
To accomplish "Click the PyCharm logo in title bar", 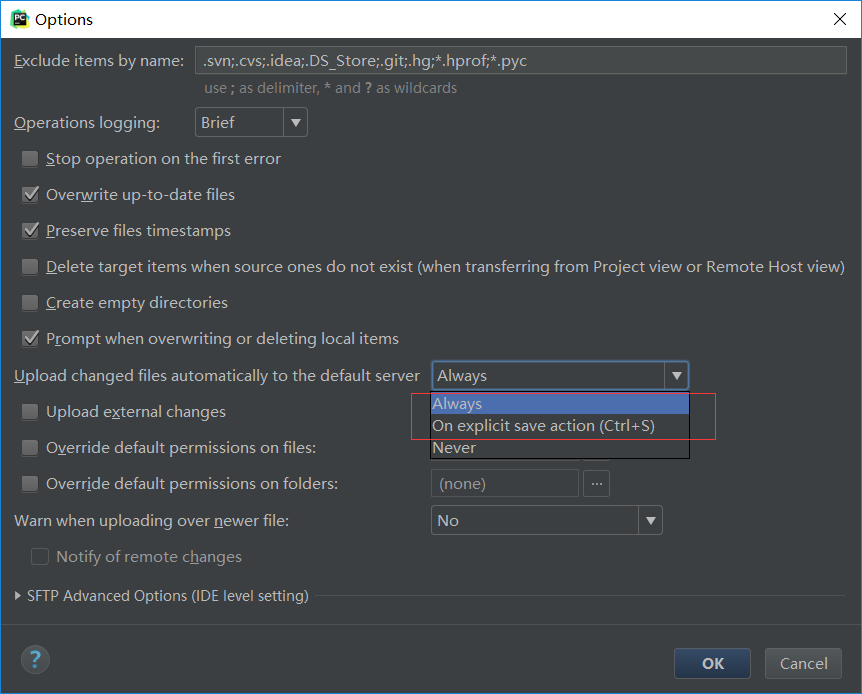I will pyautogui.click(x=20, y=19).
